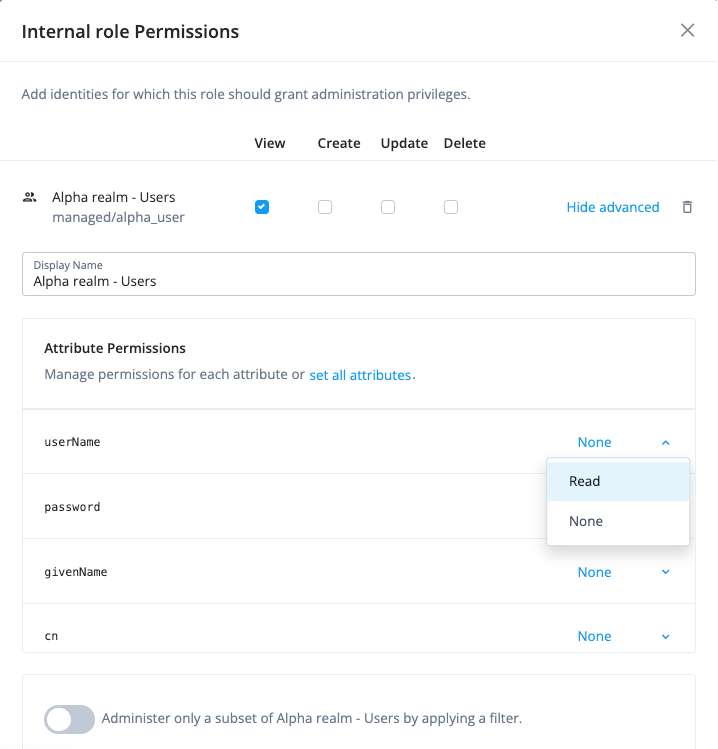The height and width of the screenshot is (749, 718).
Task: Click the Create column header
Action: pos(339,143)
